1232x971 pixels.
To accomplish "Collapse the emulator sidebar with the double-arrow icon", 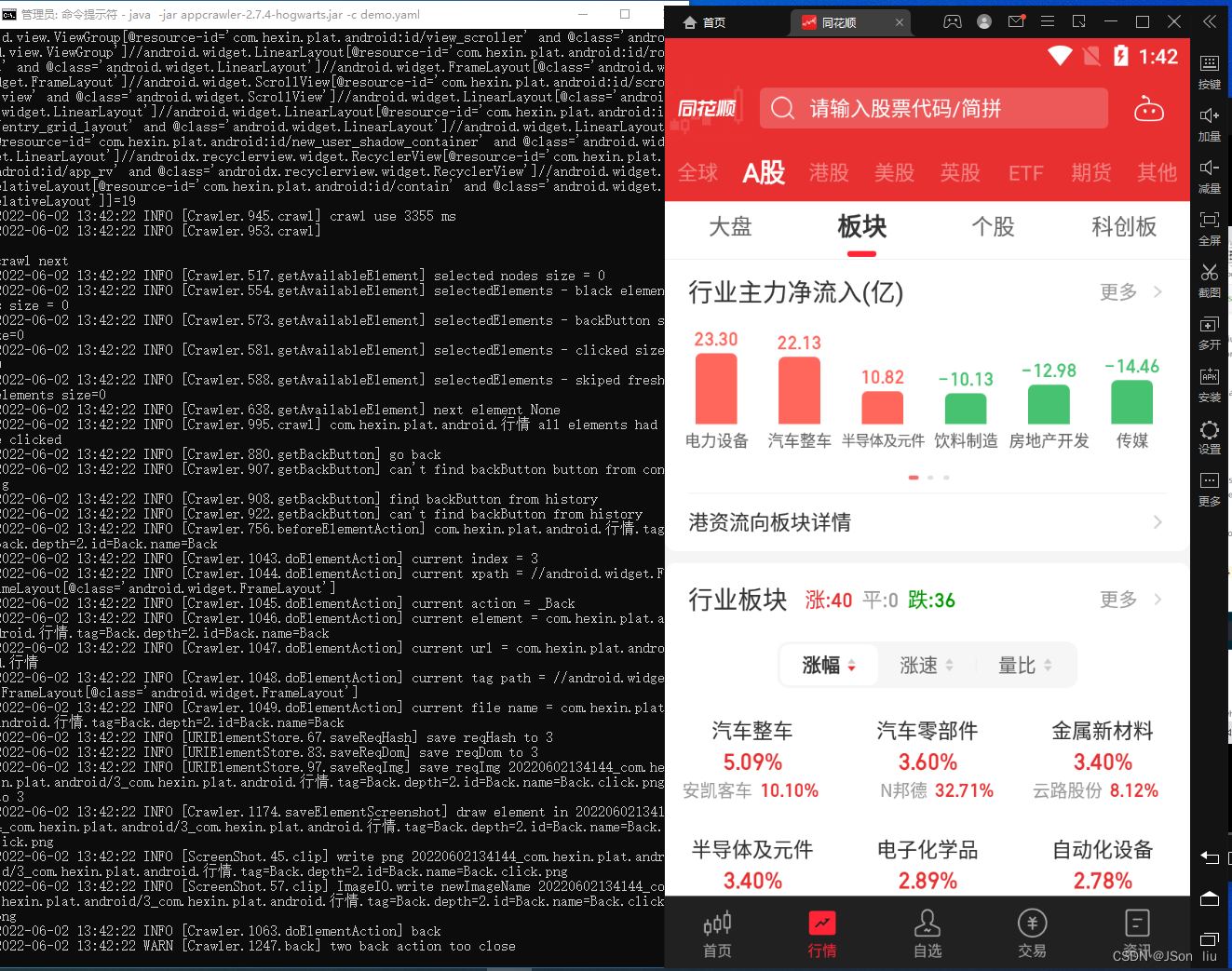I will [1209, 21].
